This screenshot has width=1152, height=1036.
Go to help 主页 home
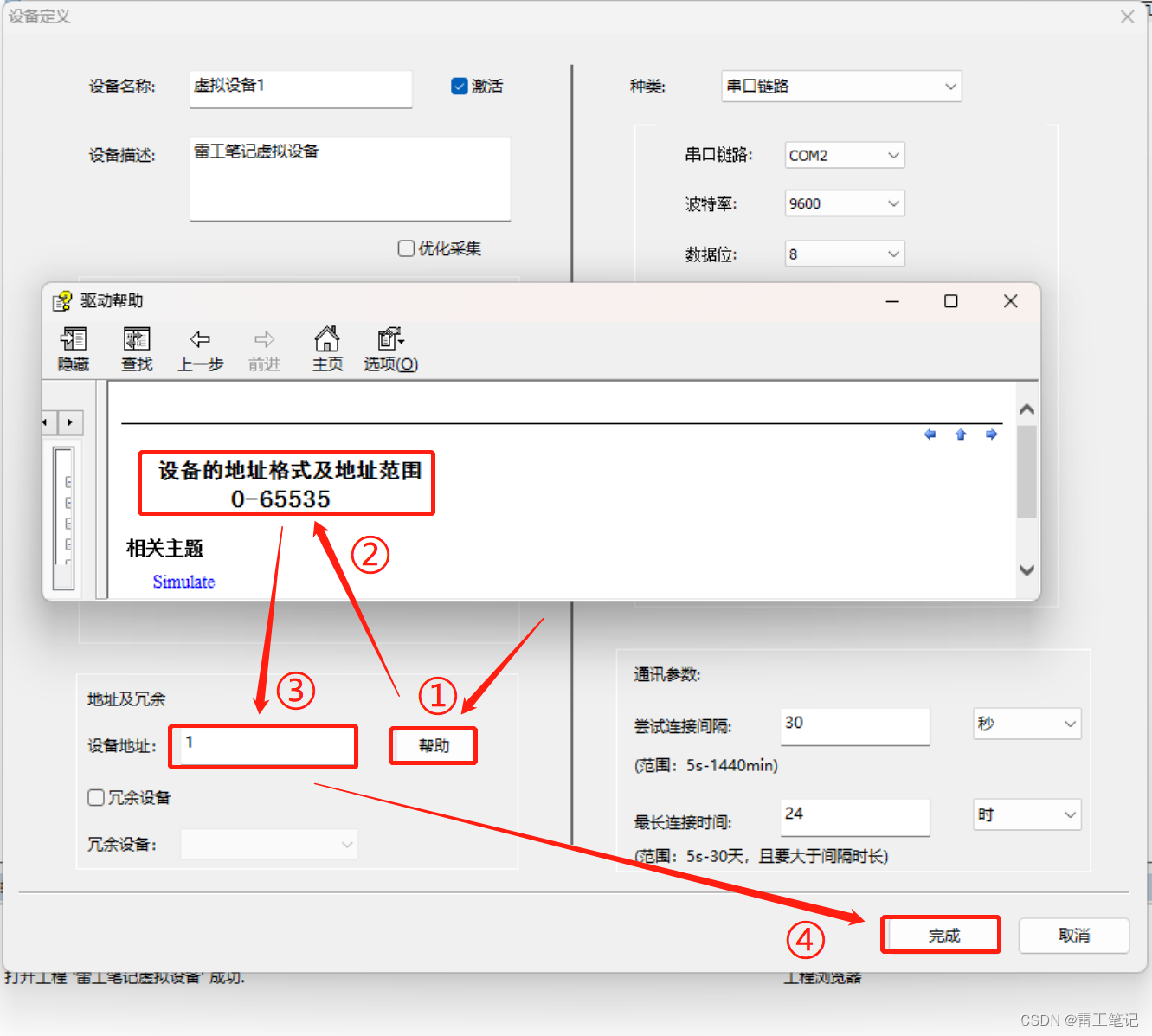[327, 350]
